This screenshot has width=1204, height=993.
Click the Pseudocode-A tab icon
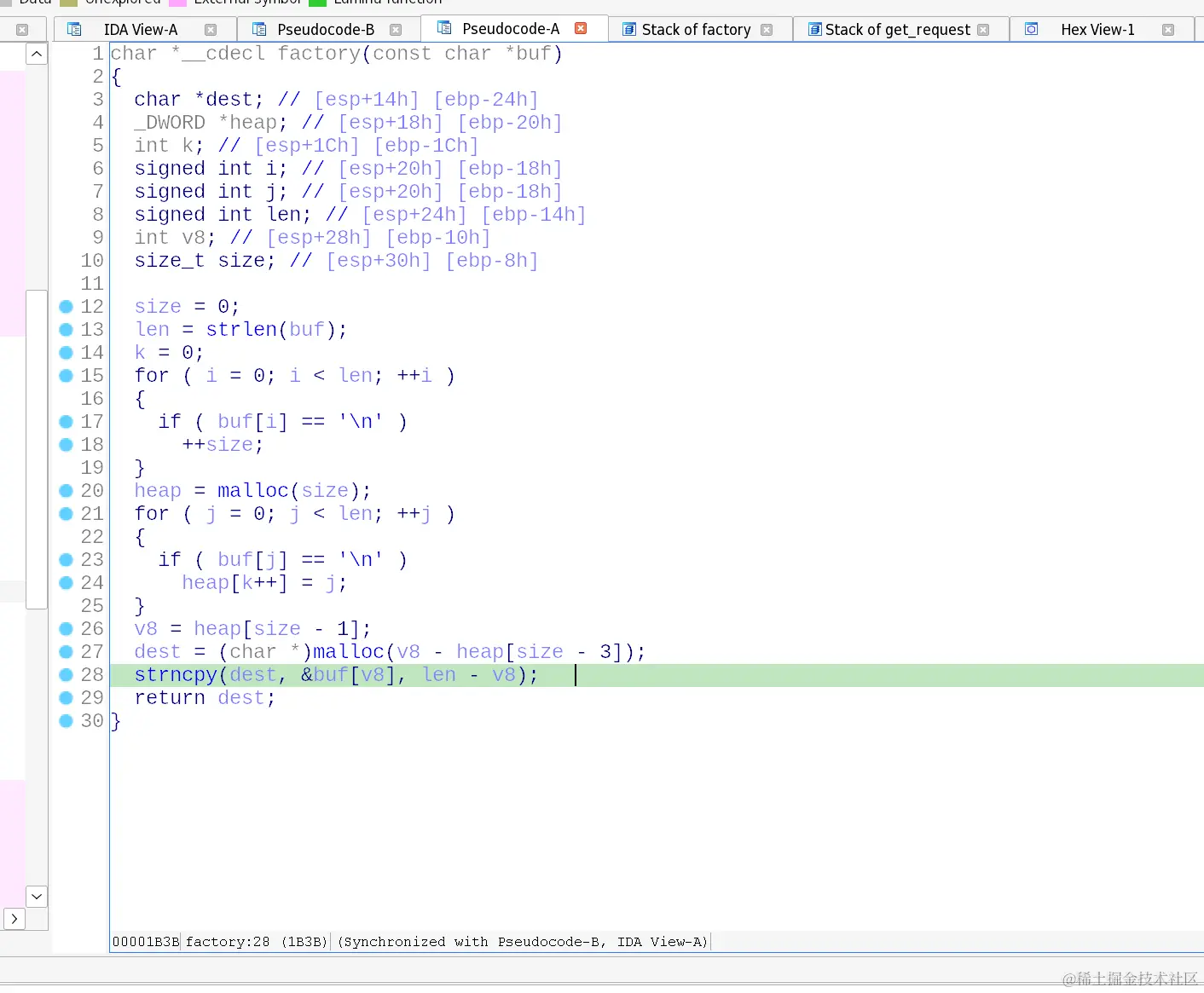(x=444, y=28)
